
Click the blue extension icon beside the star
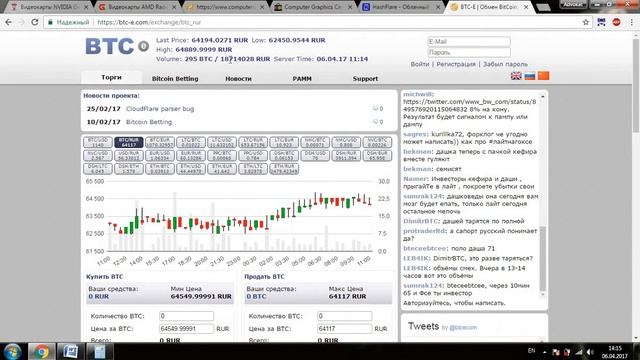(x=601, y=22)
